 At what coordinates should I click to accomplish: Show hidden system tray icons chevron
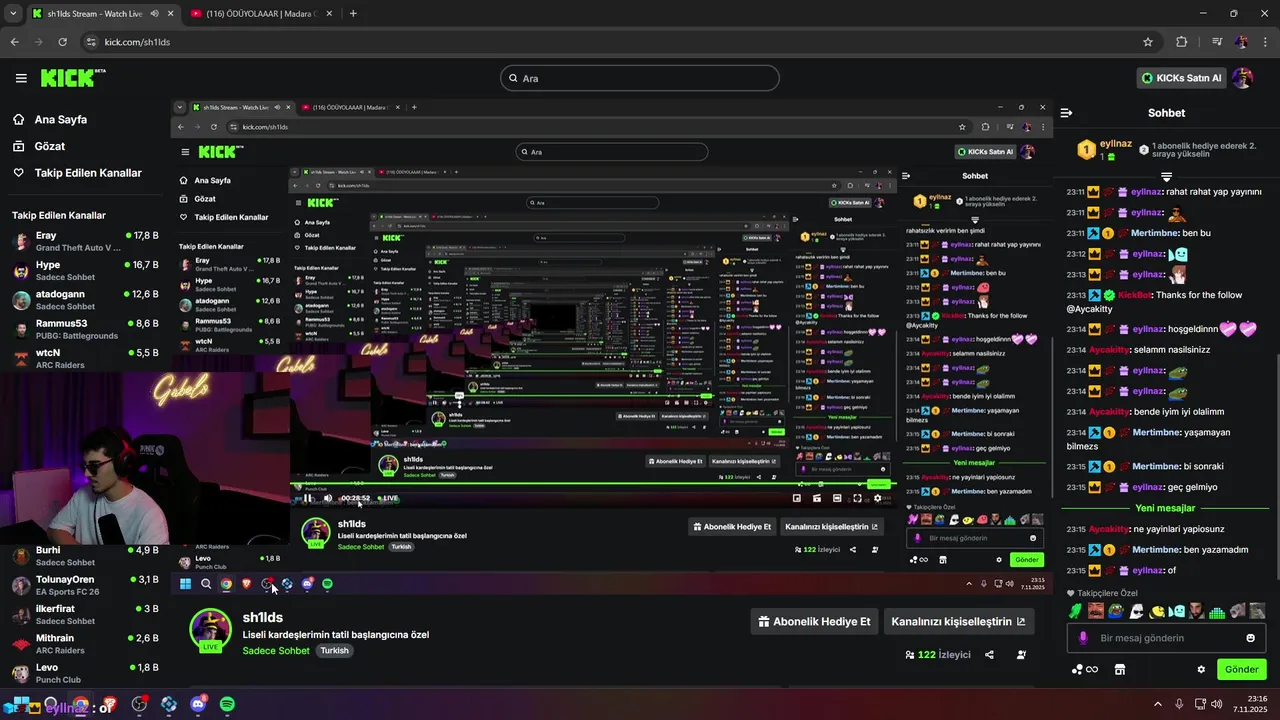tap(1158, 704)
